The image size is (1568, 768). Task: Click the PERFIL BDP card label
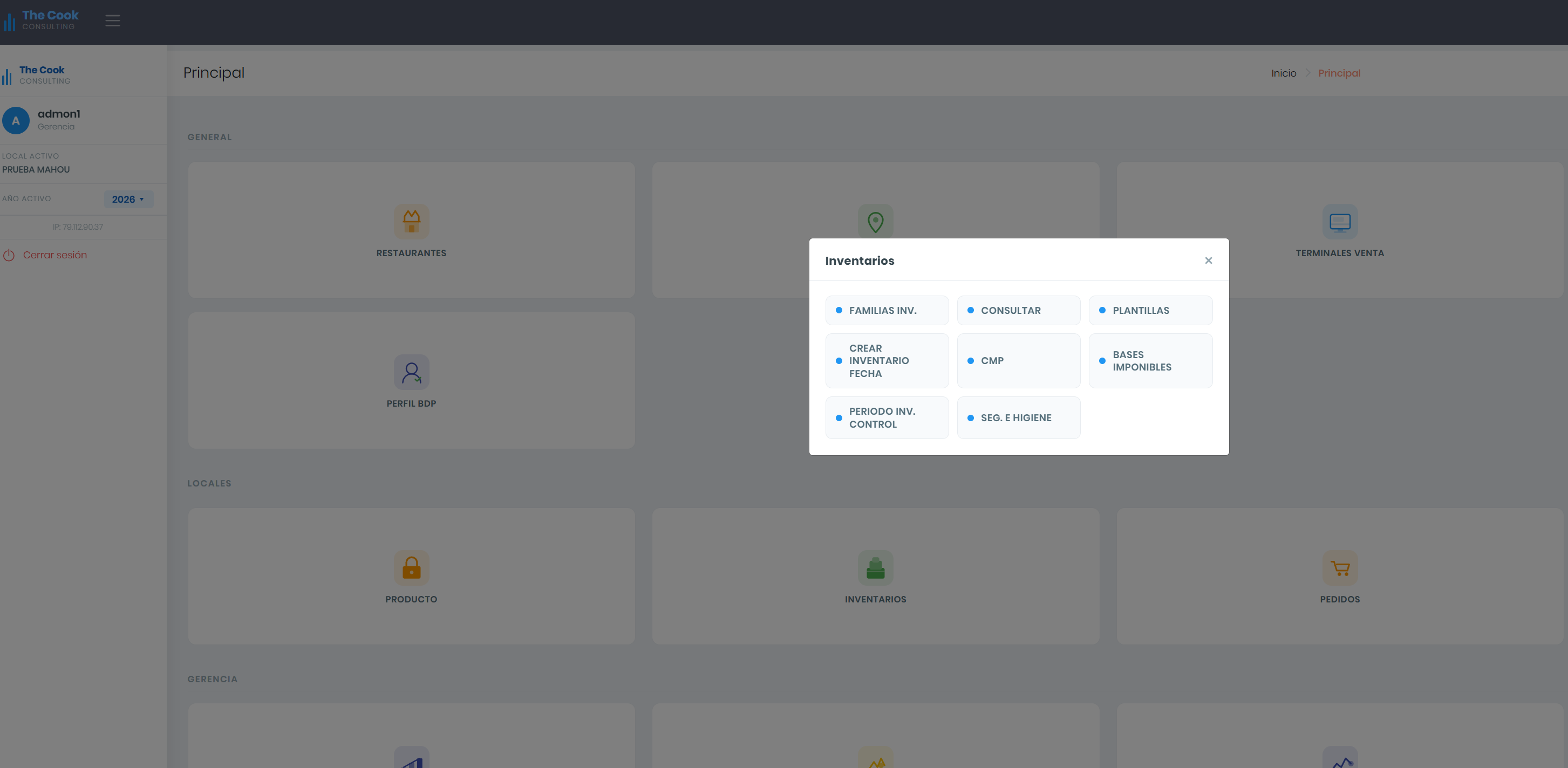[x=412, y=403]
